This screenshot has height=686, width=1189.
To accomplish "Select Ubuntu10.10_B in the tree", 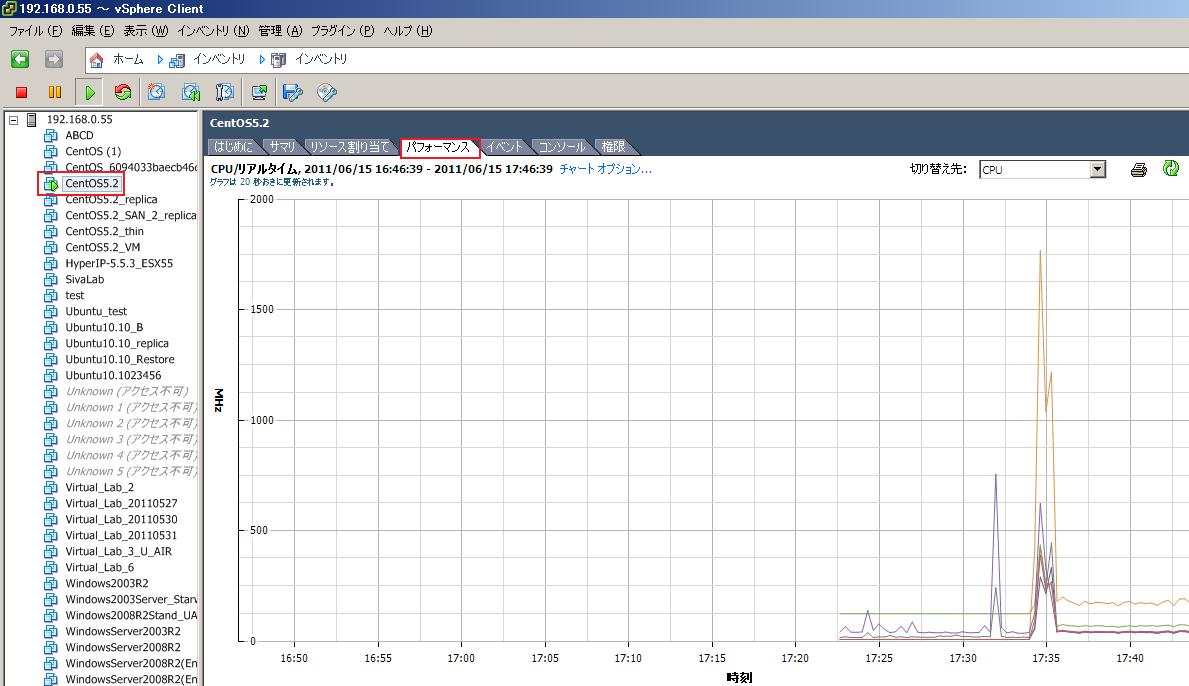I will 104,327.
